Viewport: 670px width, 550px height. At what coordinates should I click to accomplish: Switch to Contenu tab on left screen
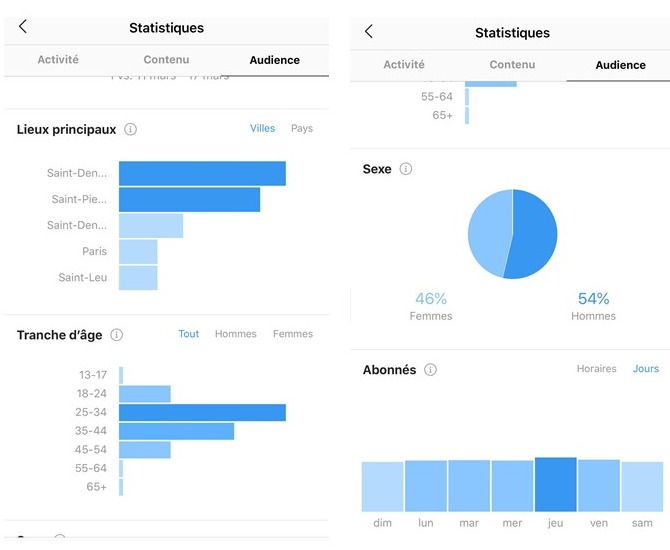(166, 59)
